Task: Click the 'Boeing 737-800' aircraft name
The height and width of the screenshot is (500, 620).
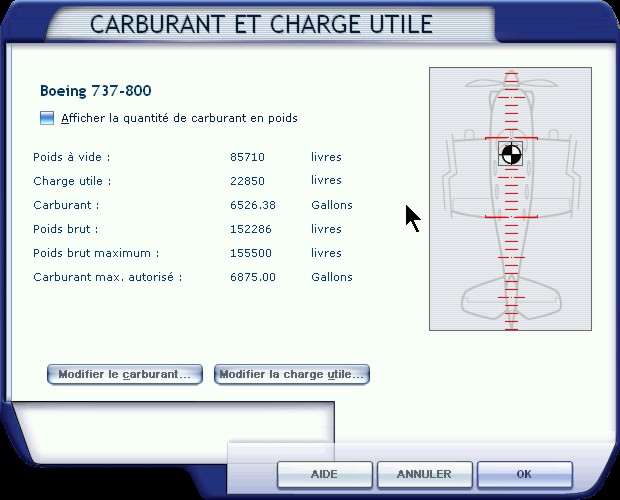Action: (96, 91)
